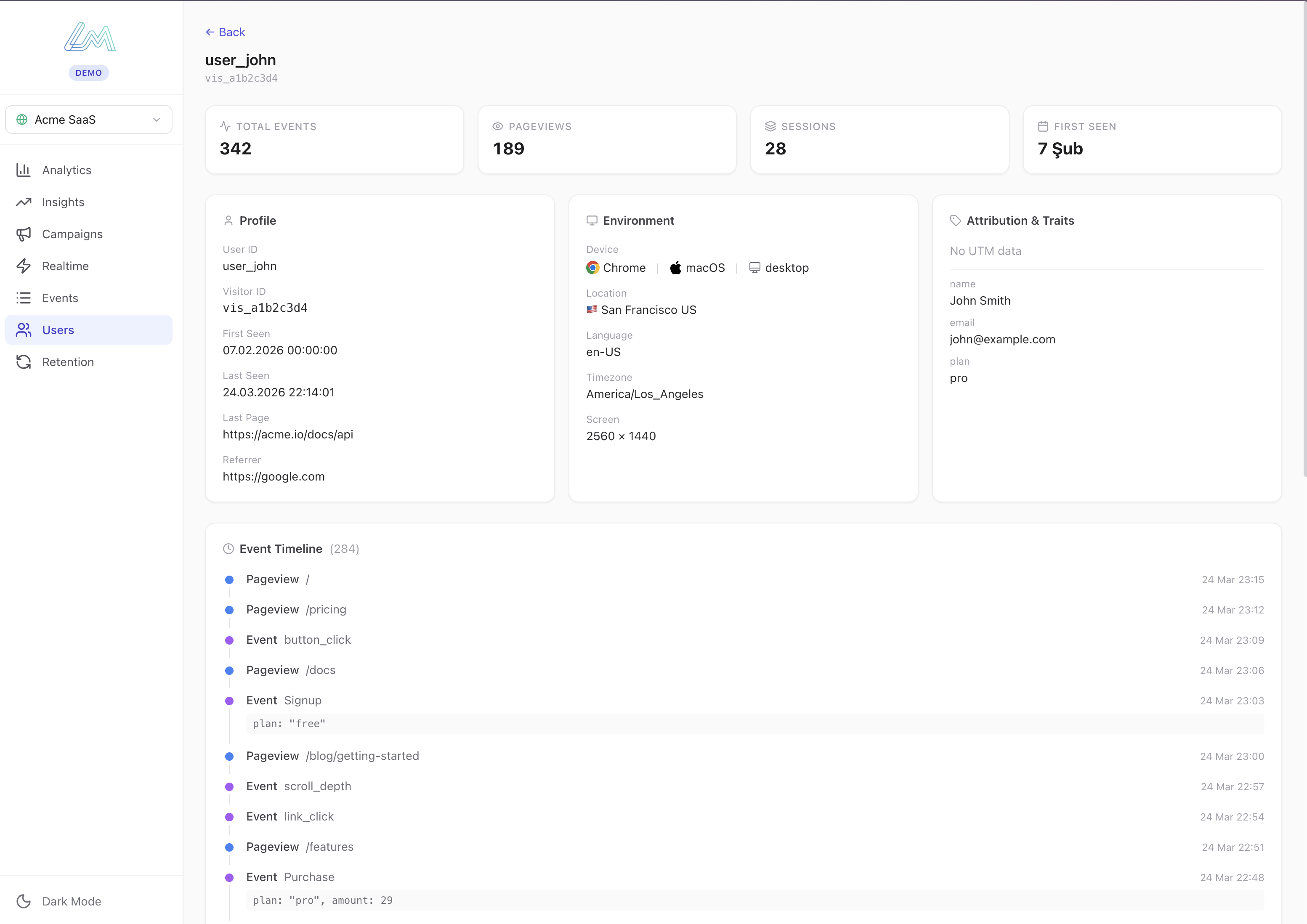Click the Last Page URL https://acme.io/docs/api
The height and width of the screenshot is (924, 1307).
point(288,434)
